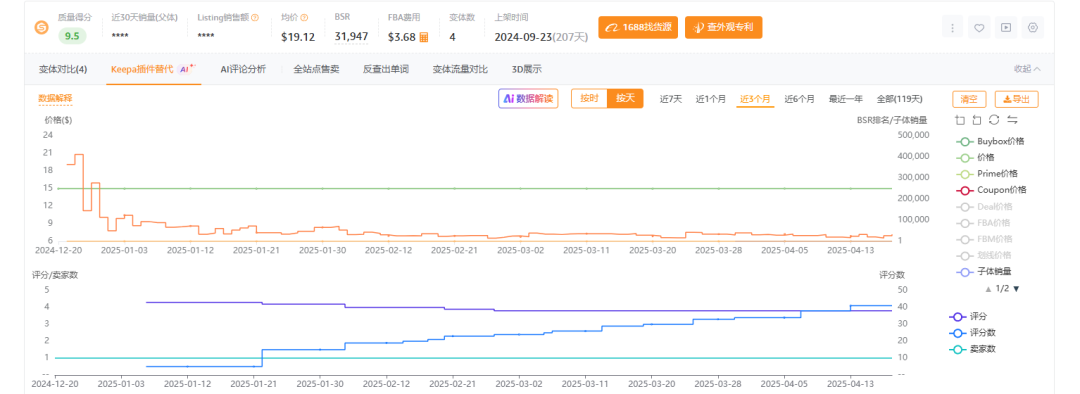Click the 导出 export button

(1016, 99)
